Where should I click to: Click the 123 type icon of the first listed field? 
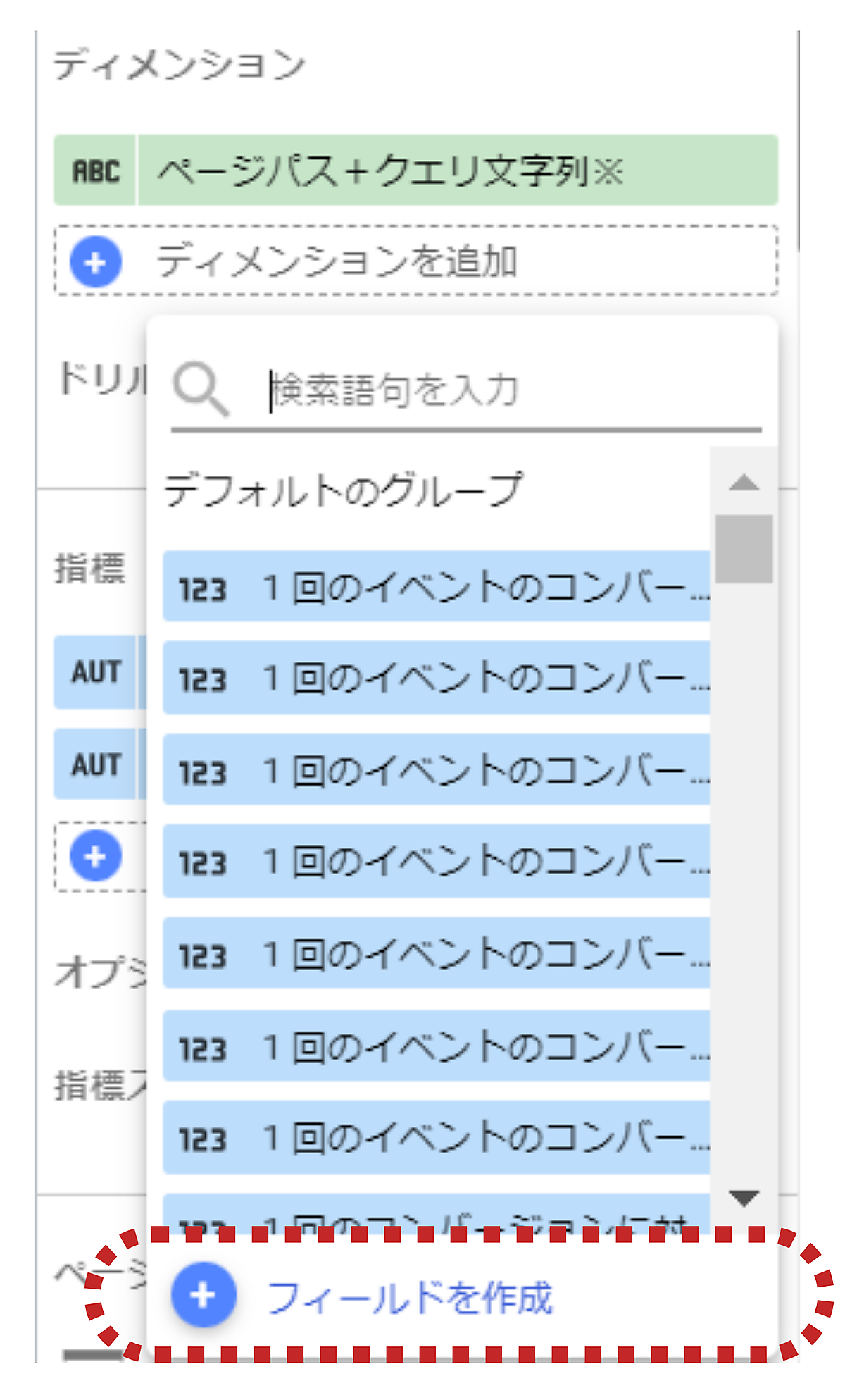(202, 589)
